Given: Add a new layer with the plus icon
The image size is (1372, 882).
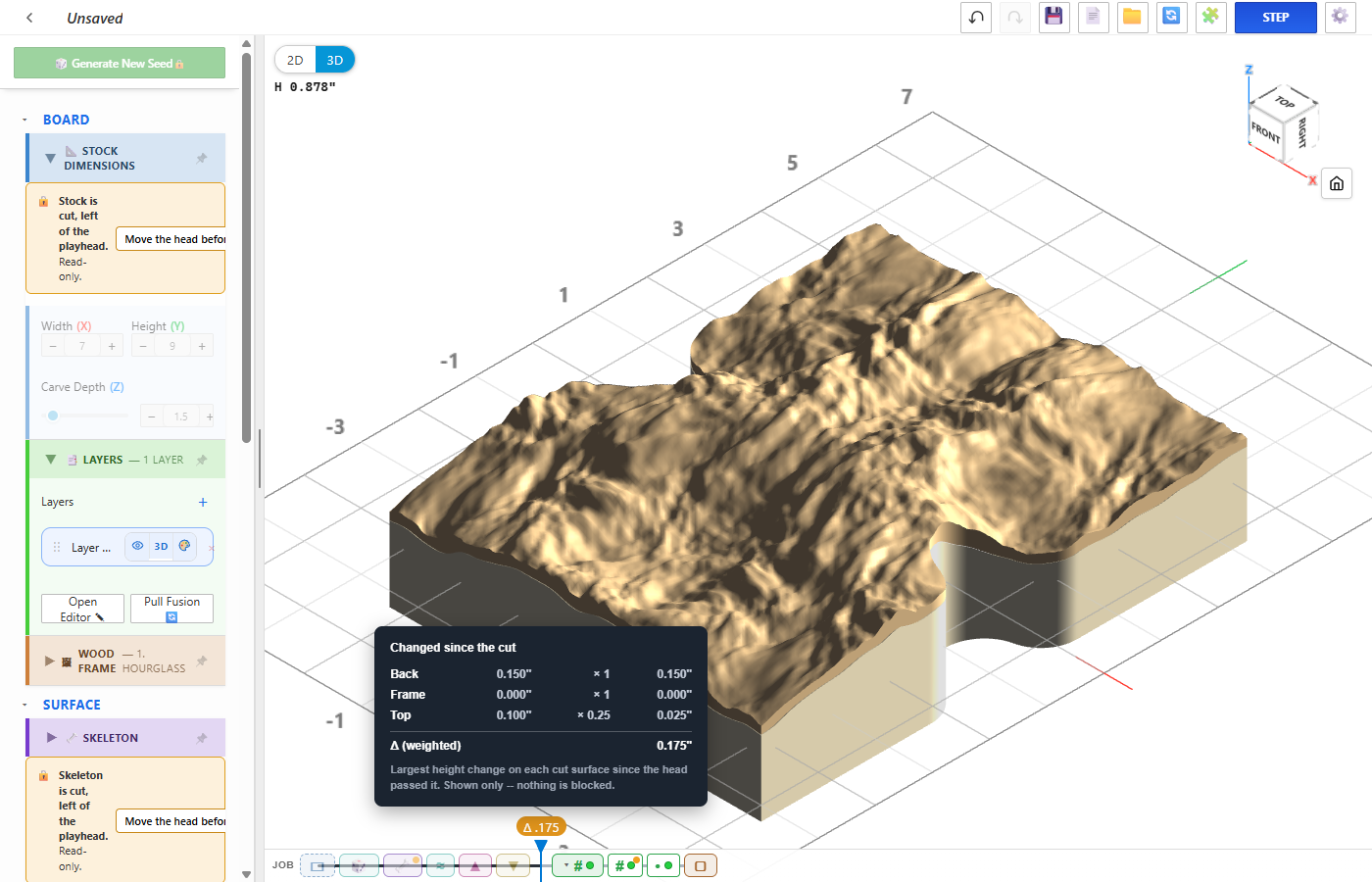Looking at the screenshot, I should point(203,502).
